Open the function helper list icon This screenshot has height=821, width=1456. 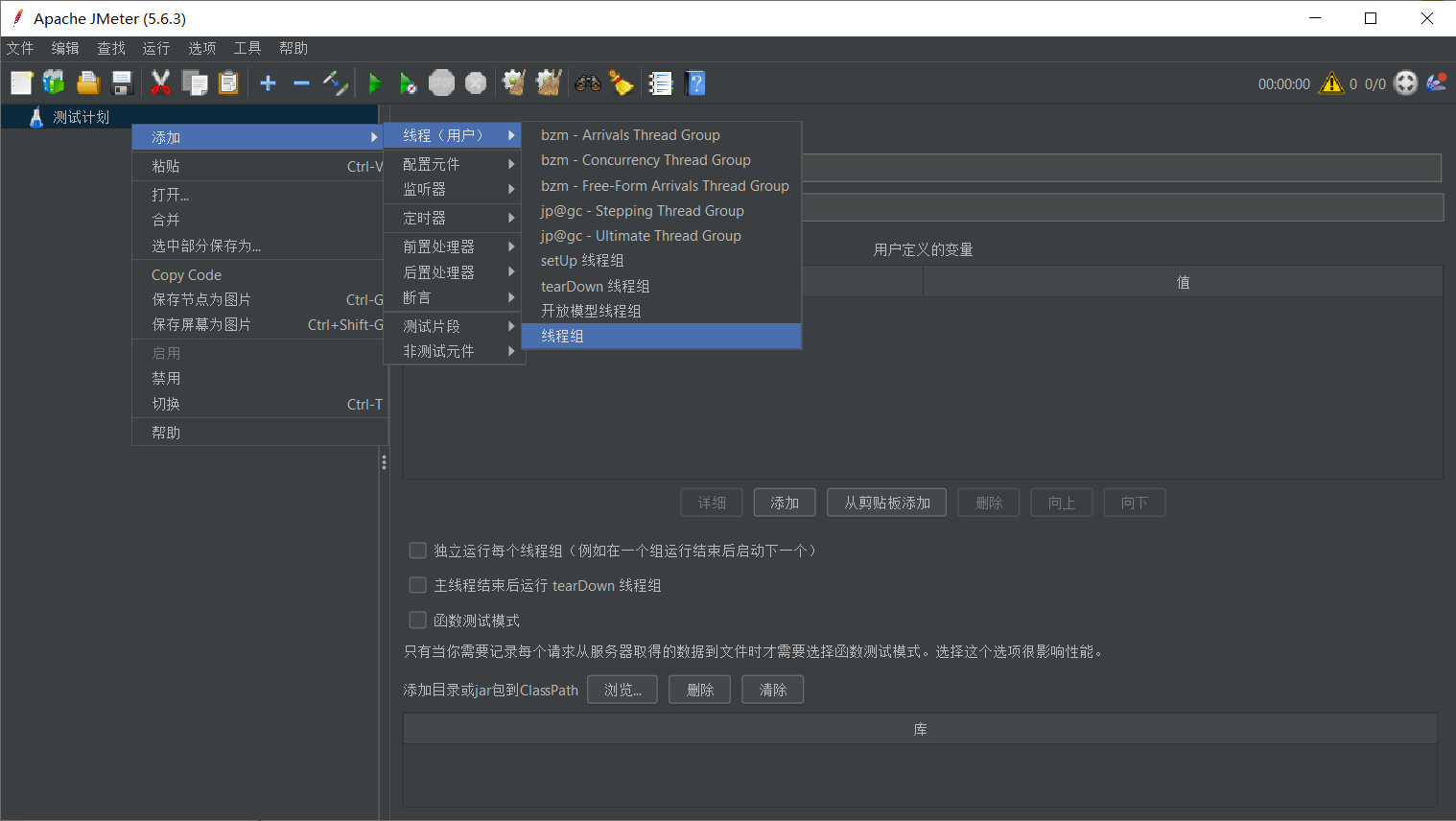point(661,83)
